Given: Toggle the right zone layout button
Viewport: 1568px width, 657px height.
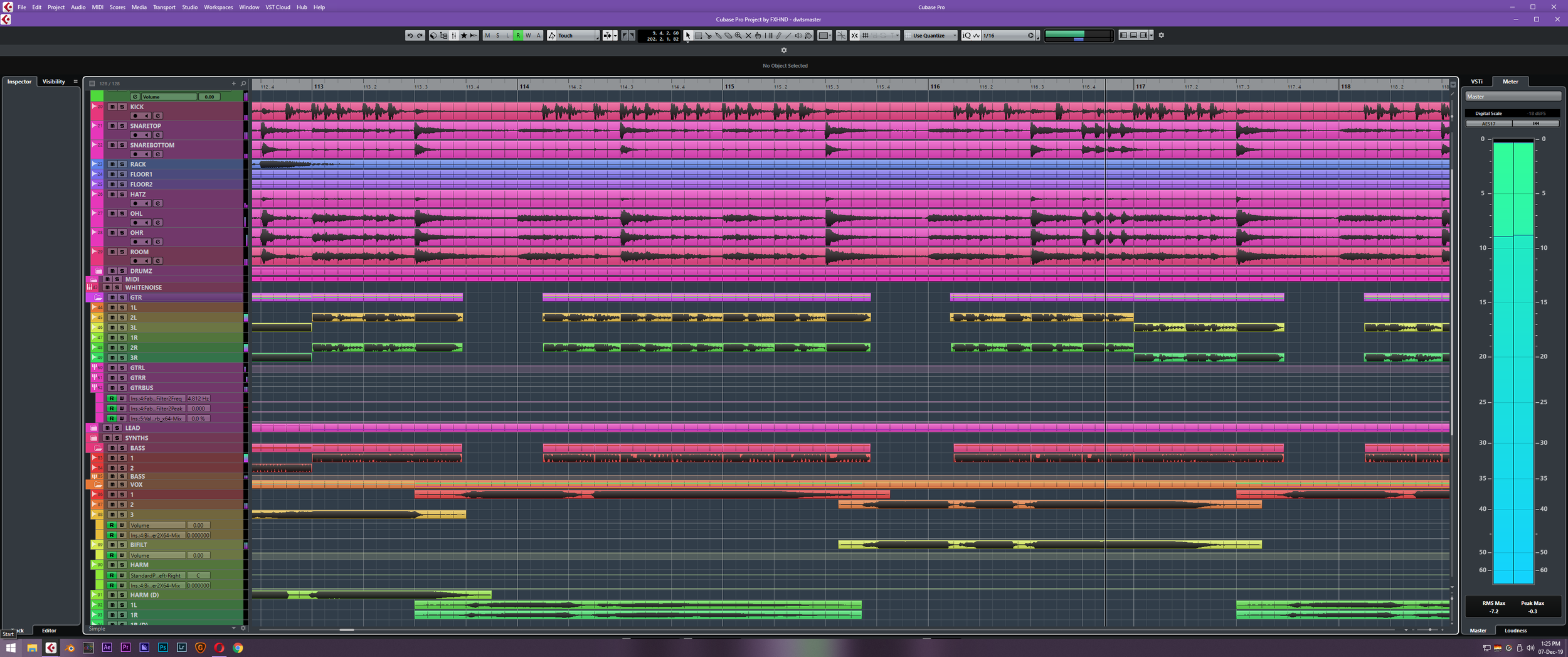Looking at the screenshot, I should coord(1143,35).
